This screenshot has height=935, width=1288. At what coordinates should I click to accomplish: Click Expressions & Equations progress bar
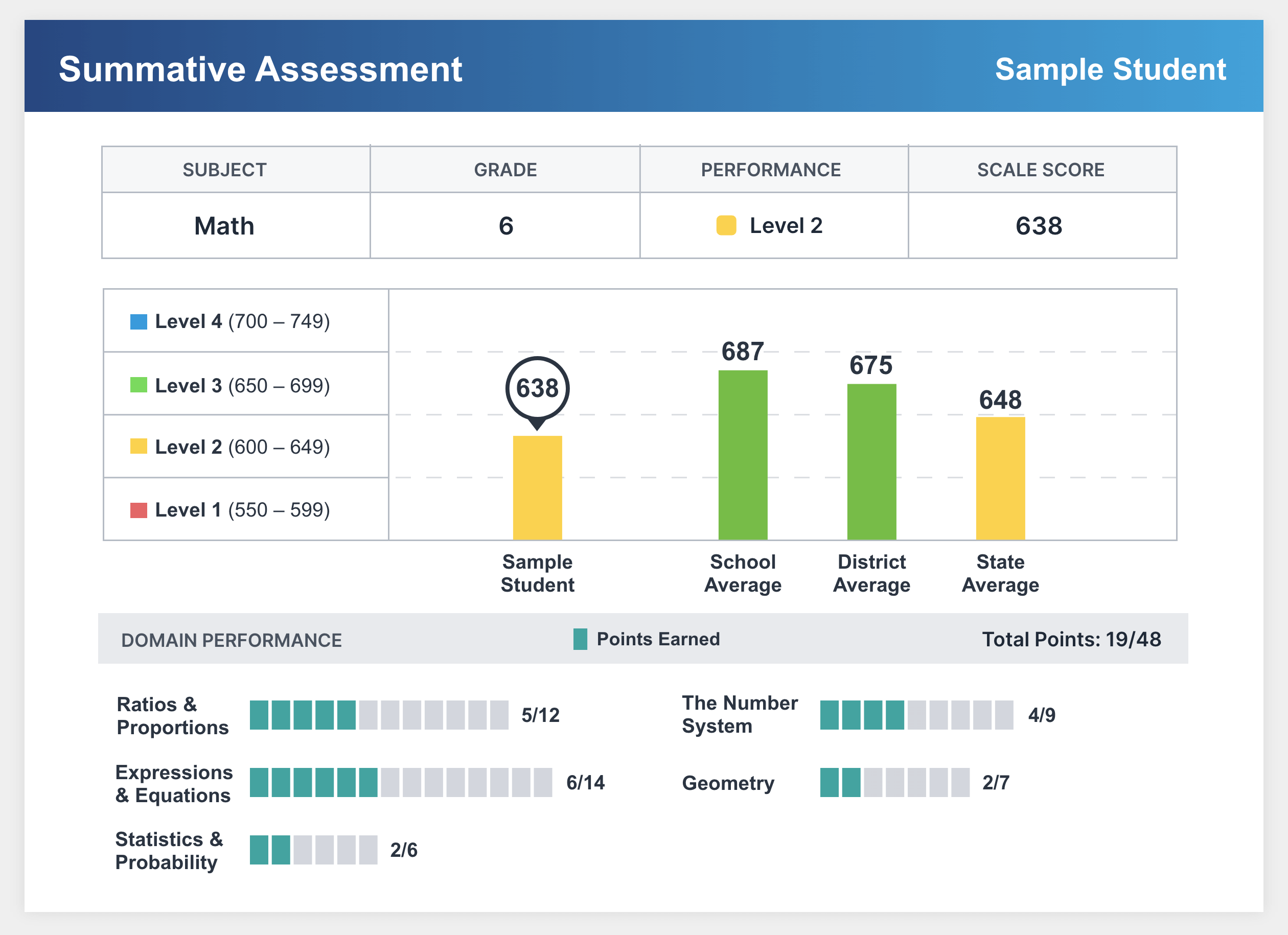[x=400, y=782]
